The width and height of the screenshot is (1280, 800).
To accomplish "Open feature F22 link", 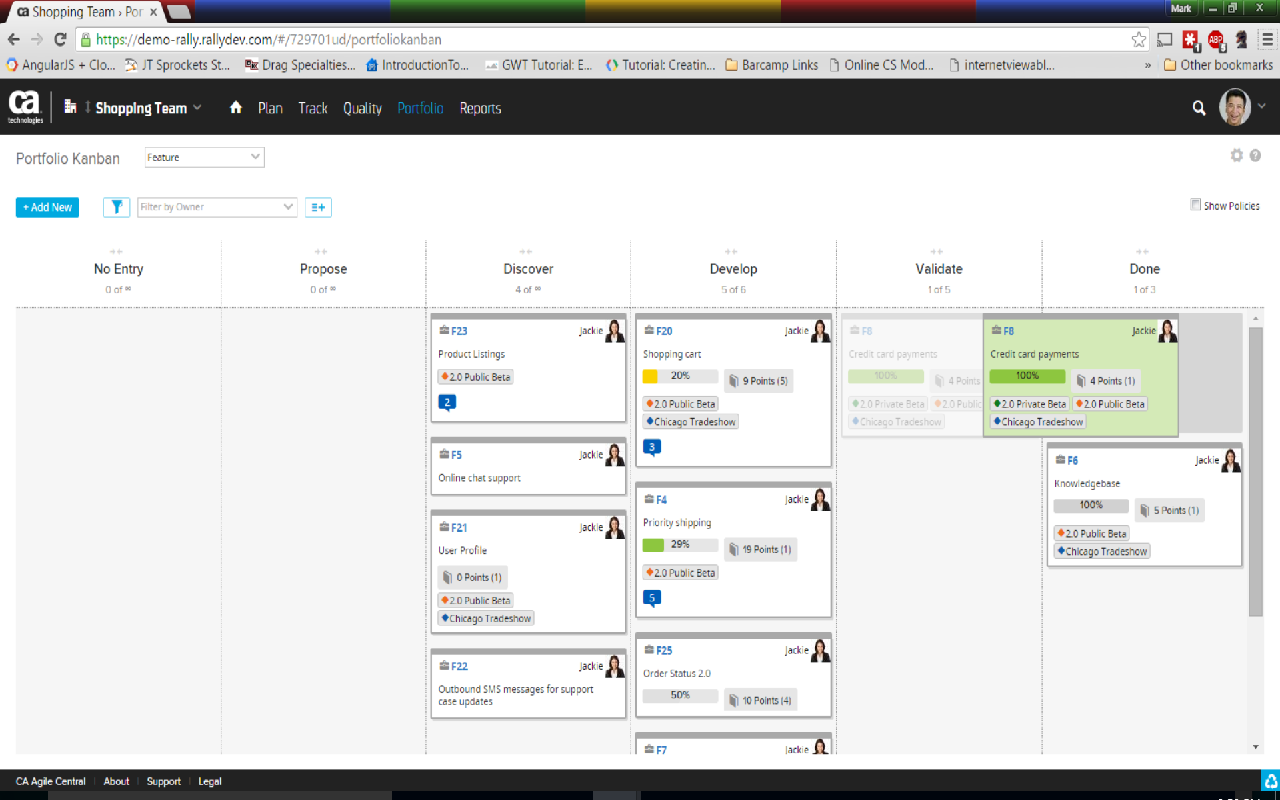I will pyautogui.click(x=459, y=666).
